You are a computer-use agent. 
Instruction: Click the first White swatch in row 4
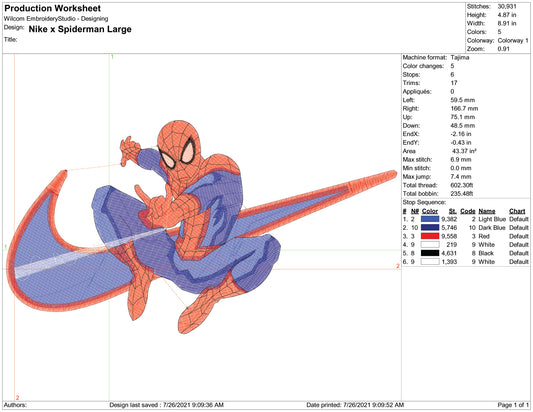tap(430, 245)
